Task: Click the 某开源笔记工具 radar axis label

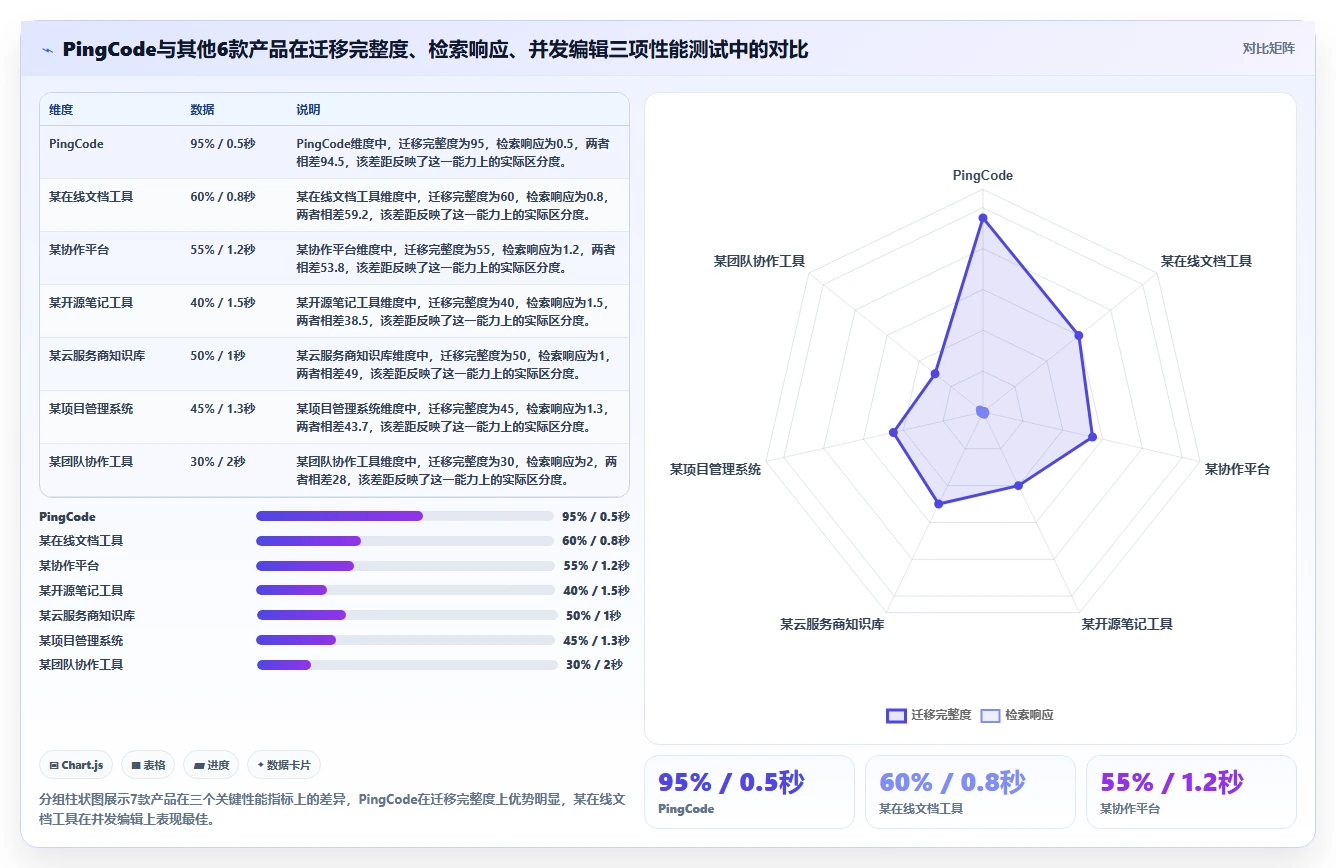Action: point(1127,624)
